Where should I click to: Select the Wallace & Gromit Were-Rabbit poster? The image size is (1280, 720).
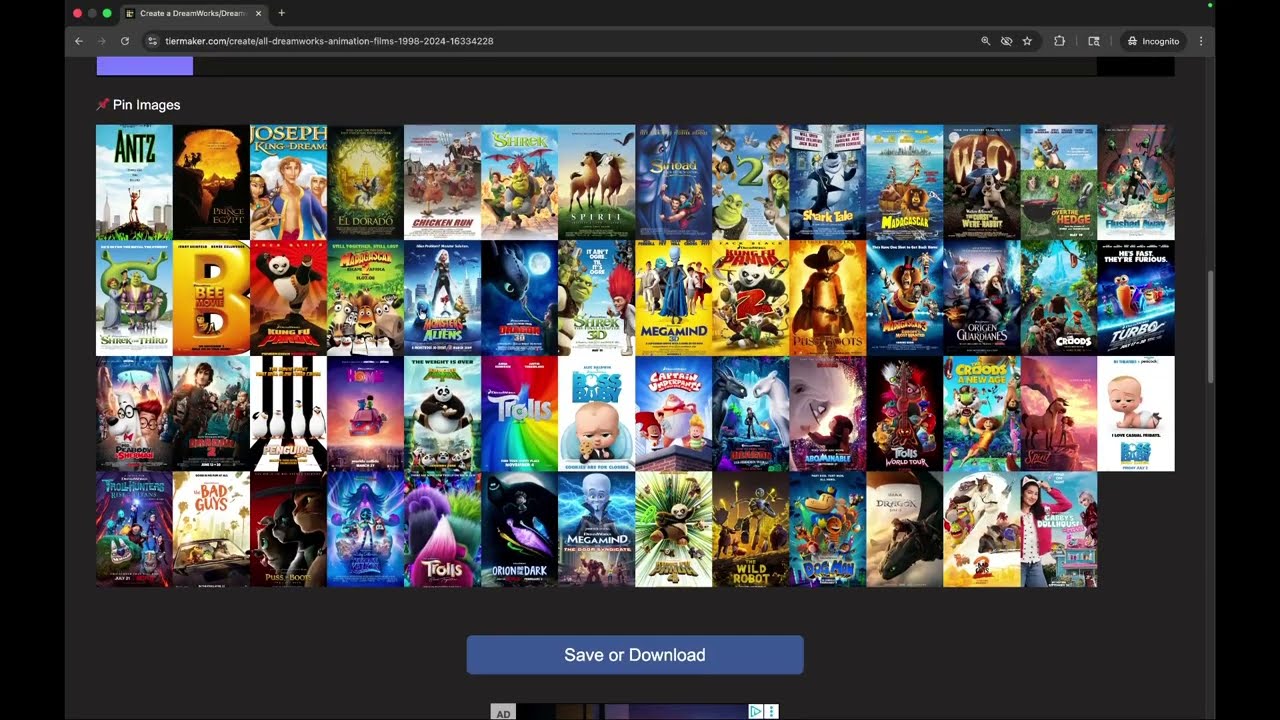[981, 182]
